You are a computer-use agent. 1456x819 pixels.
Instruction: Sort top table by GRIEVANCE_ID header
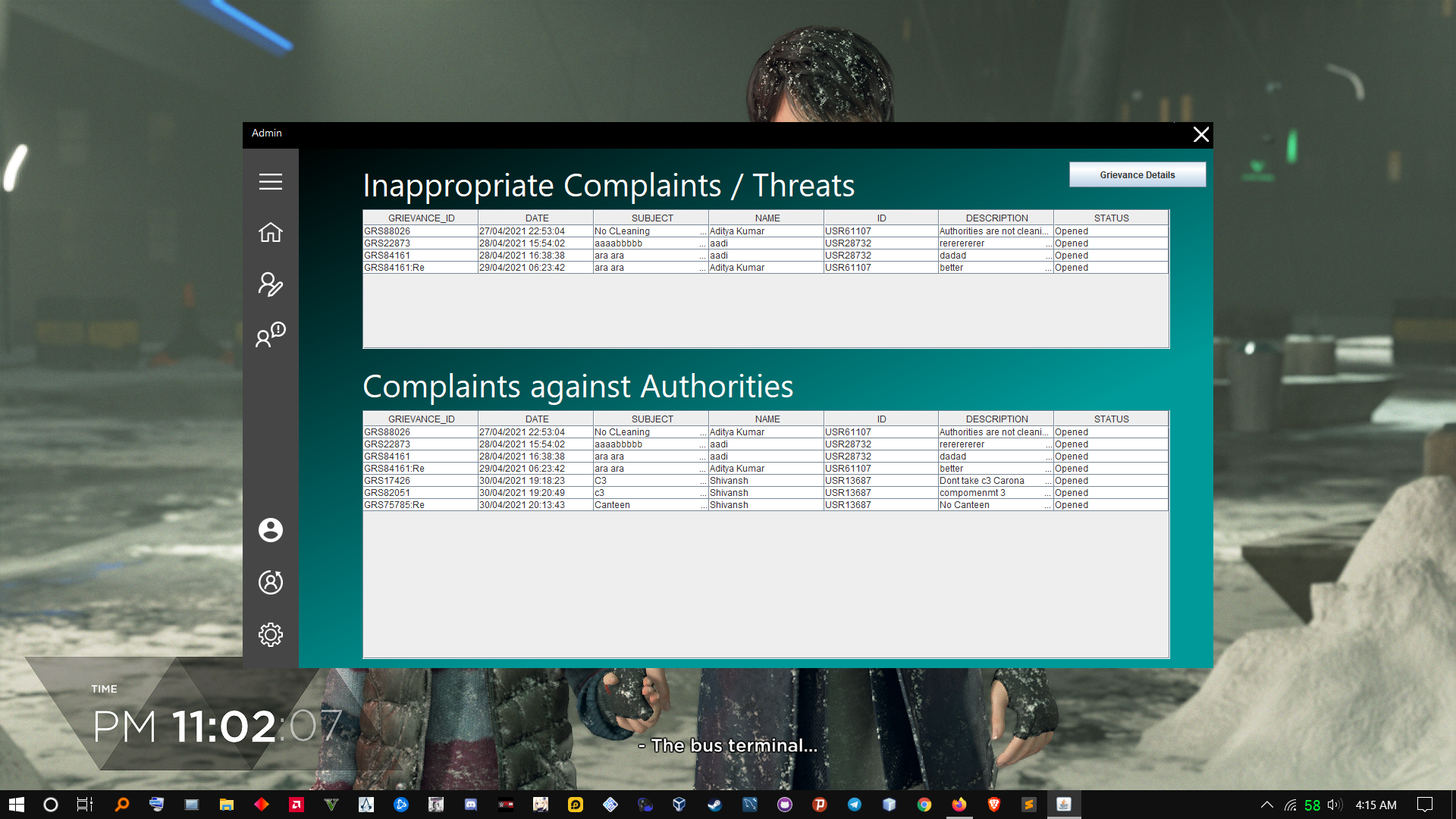(421, 218)
